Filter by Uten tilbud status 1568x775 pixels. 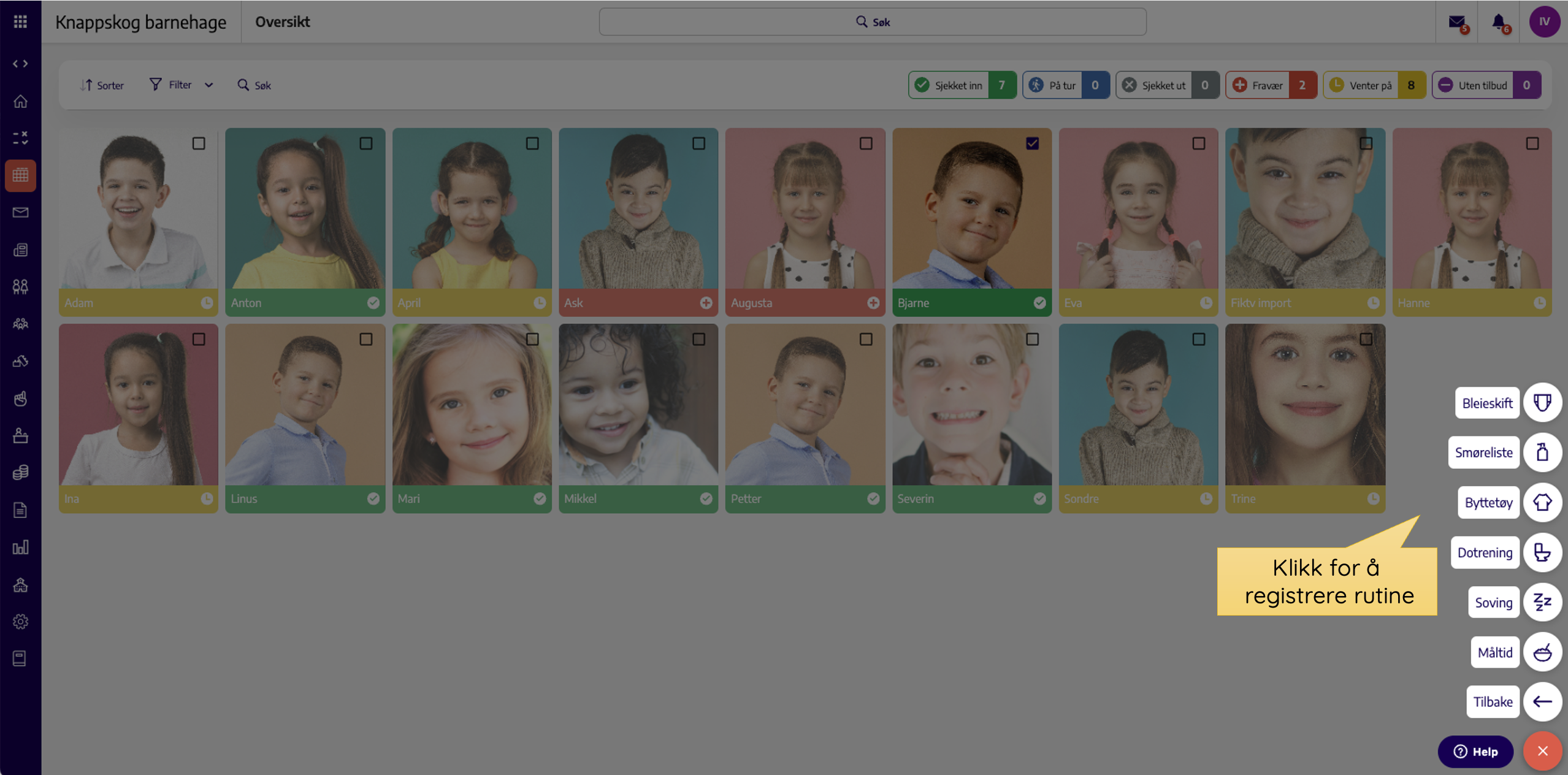point(1486,85)
